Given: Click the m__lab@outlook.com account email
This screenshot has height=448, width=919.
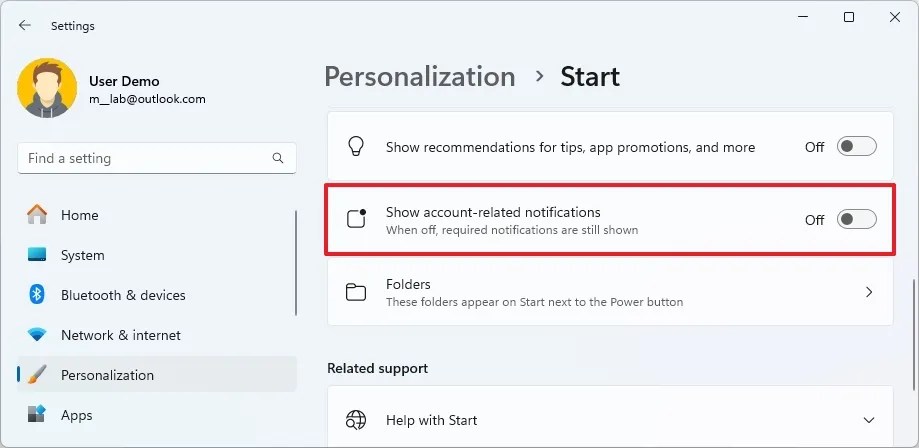Looking at the screenshot, I should [x=147, y=99].
